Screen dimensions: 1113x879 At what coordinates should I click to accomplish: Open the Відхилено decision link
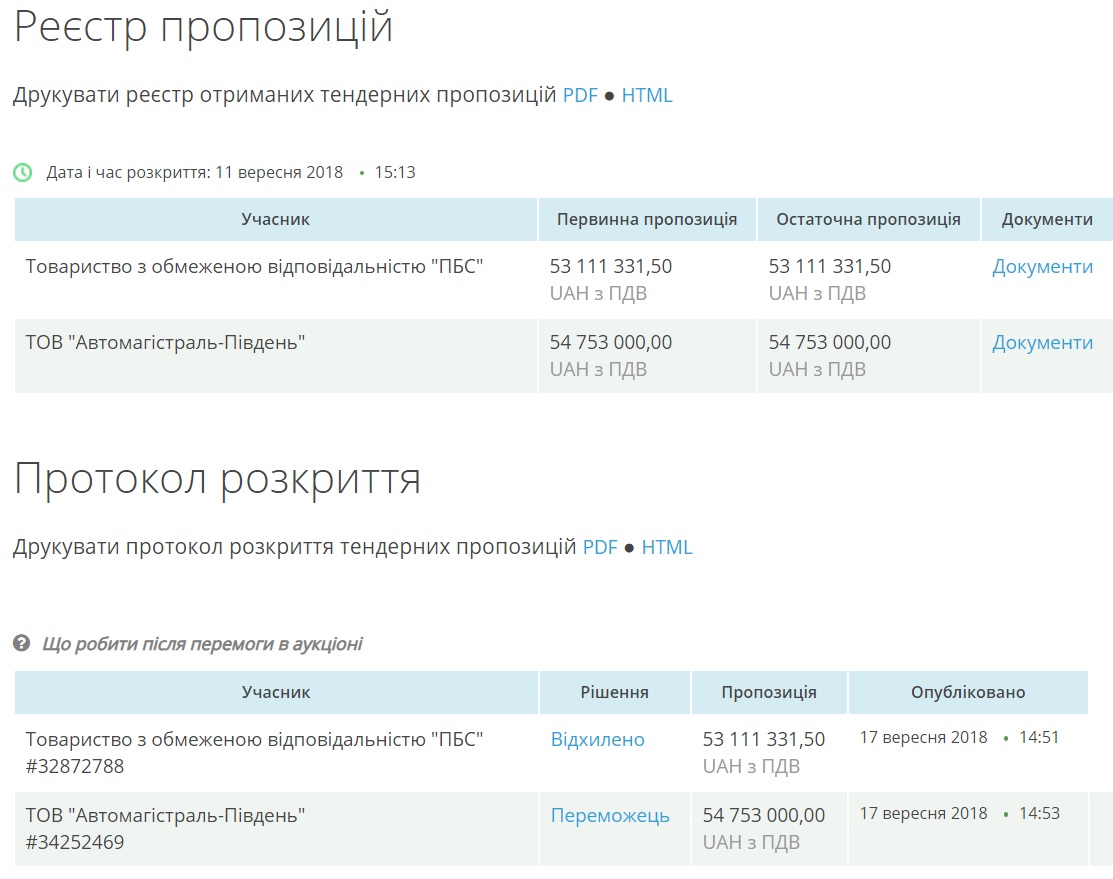[x=597, y=740]
